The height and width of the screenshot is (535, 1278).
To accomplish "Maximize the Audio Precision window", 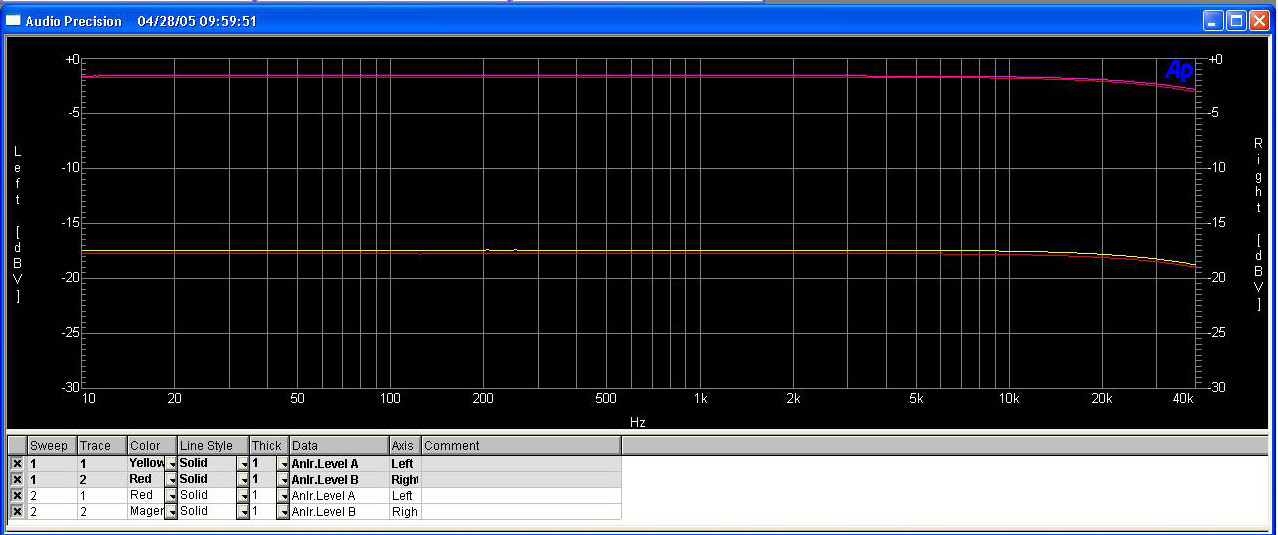I will click(1236, 21).
